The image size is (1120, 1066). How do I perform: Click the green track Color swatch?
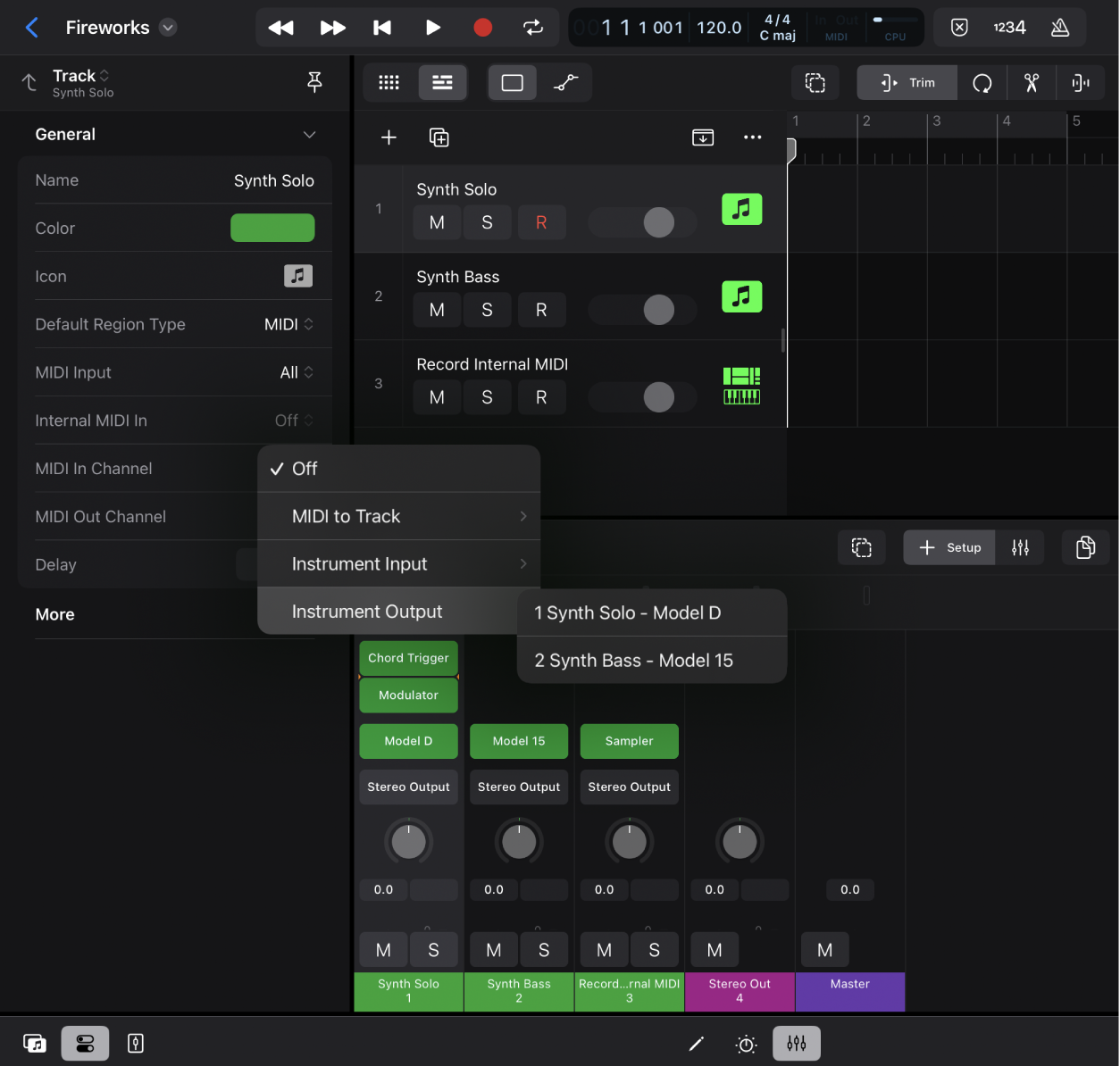272,228
